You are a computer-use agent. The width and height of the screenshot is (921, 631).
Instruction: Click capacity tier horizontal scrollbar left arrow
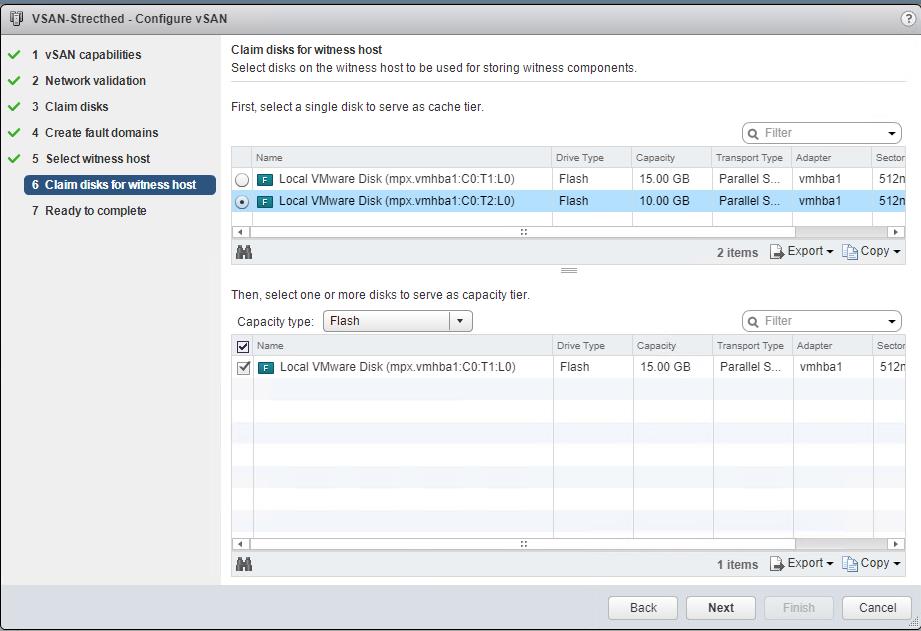point(240,544)
